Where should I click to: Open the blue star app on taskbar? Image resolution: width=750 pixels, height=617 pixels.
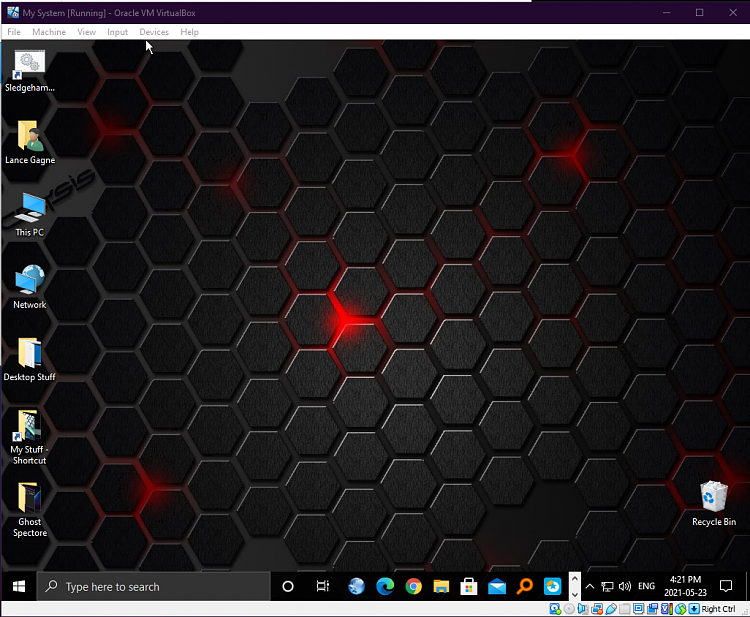coord(552,586)
